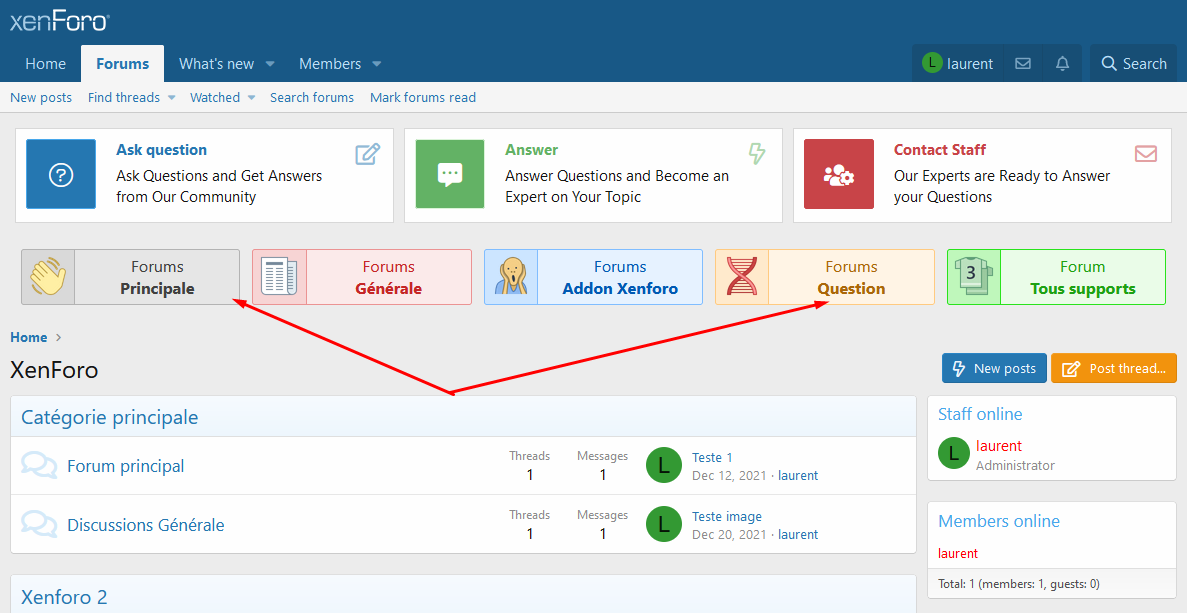The height and width of the screenshot is (613, 1187).
Task: Click the green Answer chat icon
Action: (450, 174)
